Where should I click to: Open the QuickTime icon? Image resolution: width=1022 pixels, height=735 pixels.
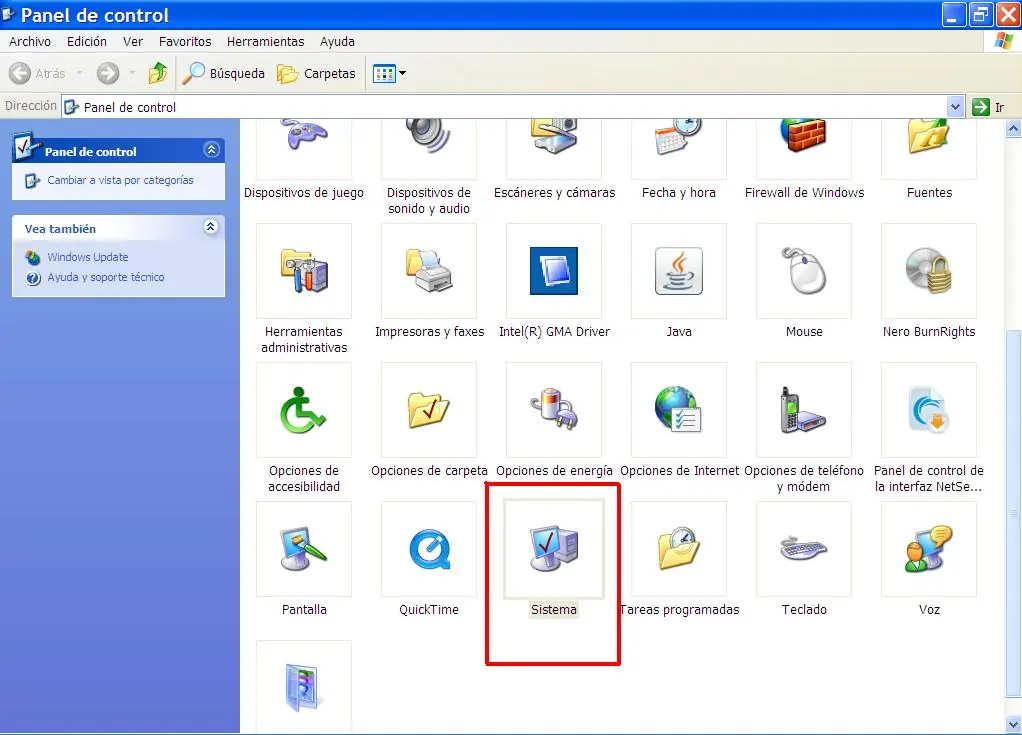click(x=429, y=549)
